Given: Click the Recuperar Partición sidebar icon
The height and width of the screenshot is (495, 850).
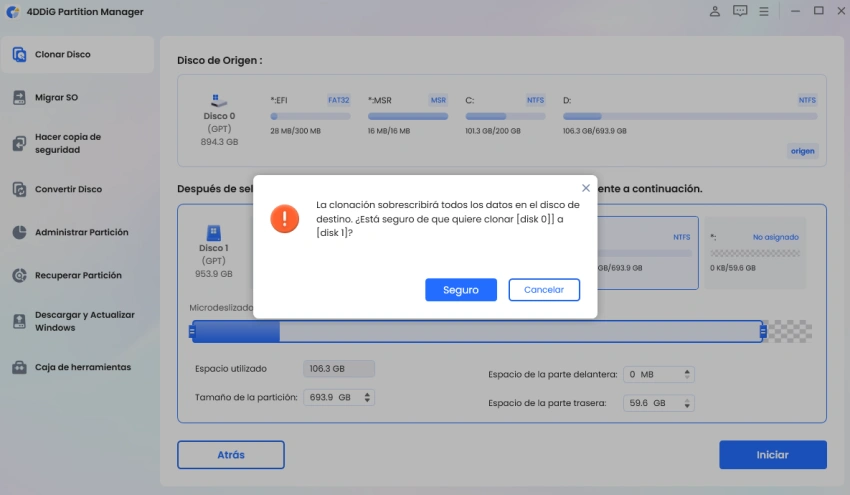Looking at the screenshot, I should coord(20,275).
